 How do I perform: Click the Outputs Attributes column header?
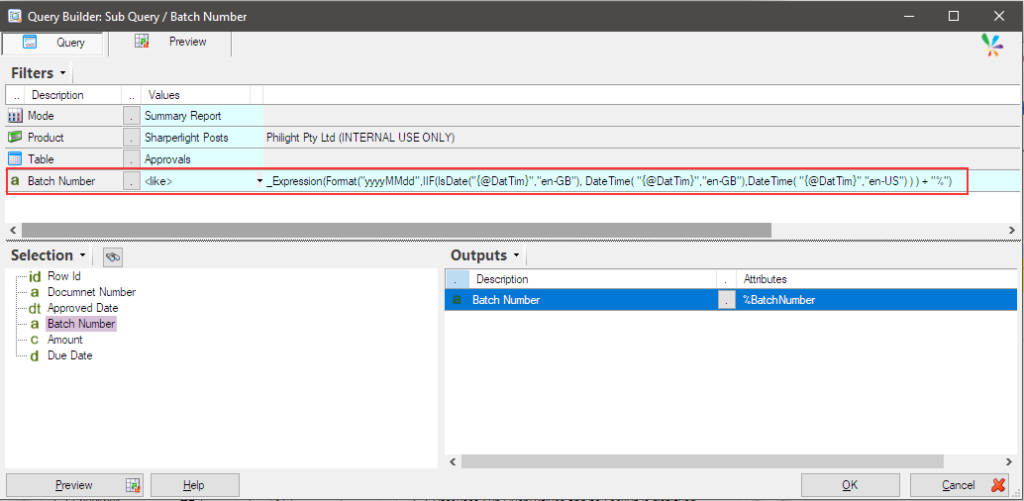pos(876,279)
